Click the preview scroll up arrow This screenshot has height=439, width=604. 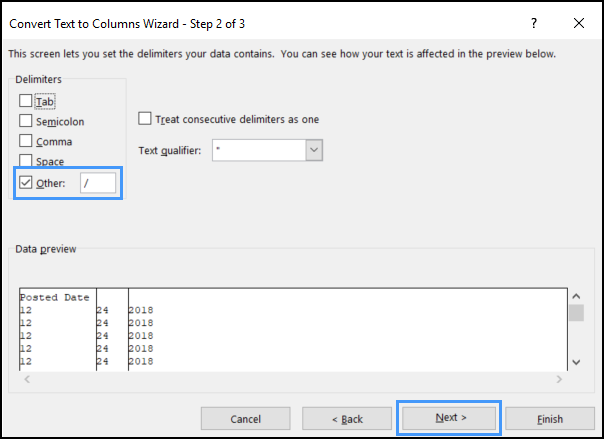point(576,296)
